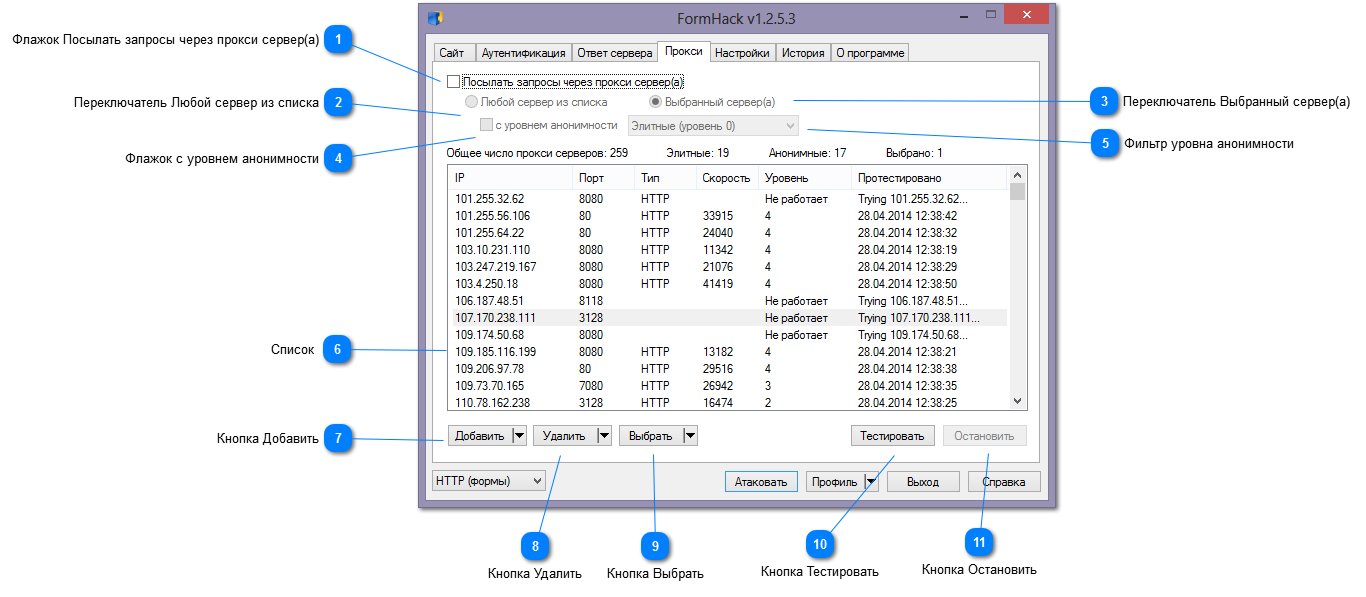Enable sending requests through proxy server checkbox
This screenshot has width=1366, height=597.
454,82
